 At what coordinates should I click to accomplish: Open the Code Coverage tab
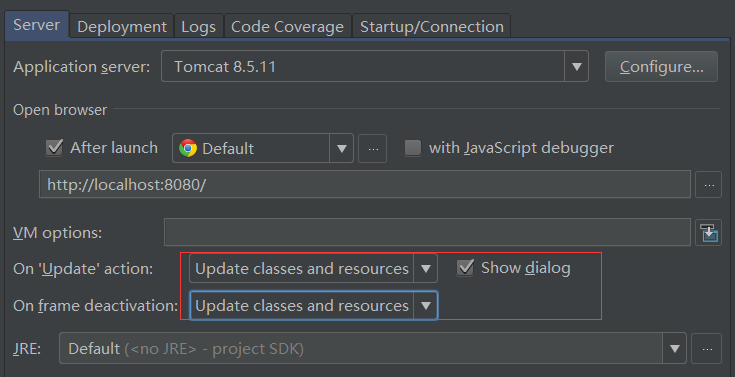pos(287,26)
